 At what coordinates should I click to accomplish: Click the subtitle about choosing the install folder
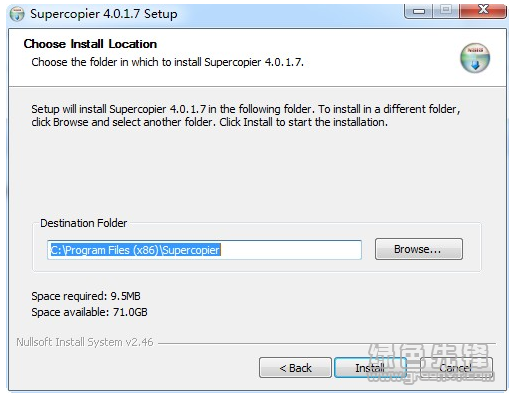pos(168,62)
